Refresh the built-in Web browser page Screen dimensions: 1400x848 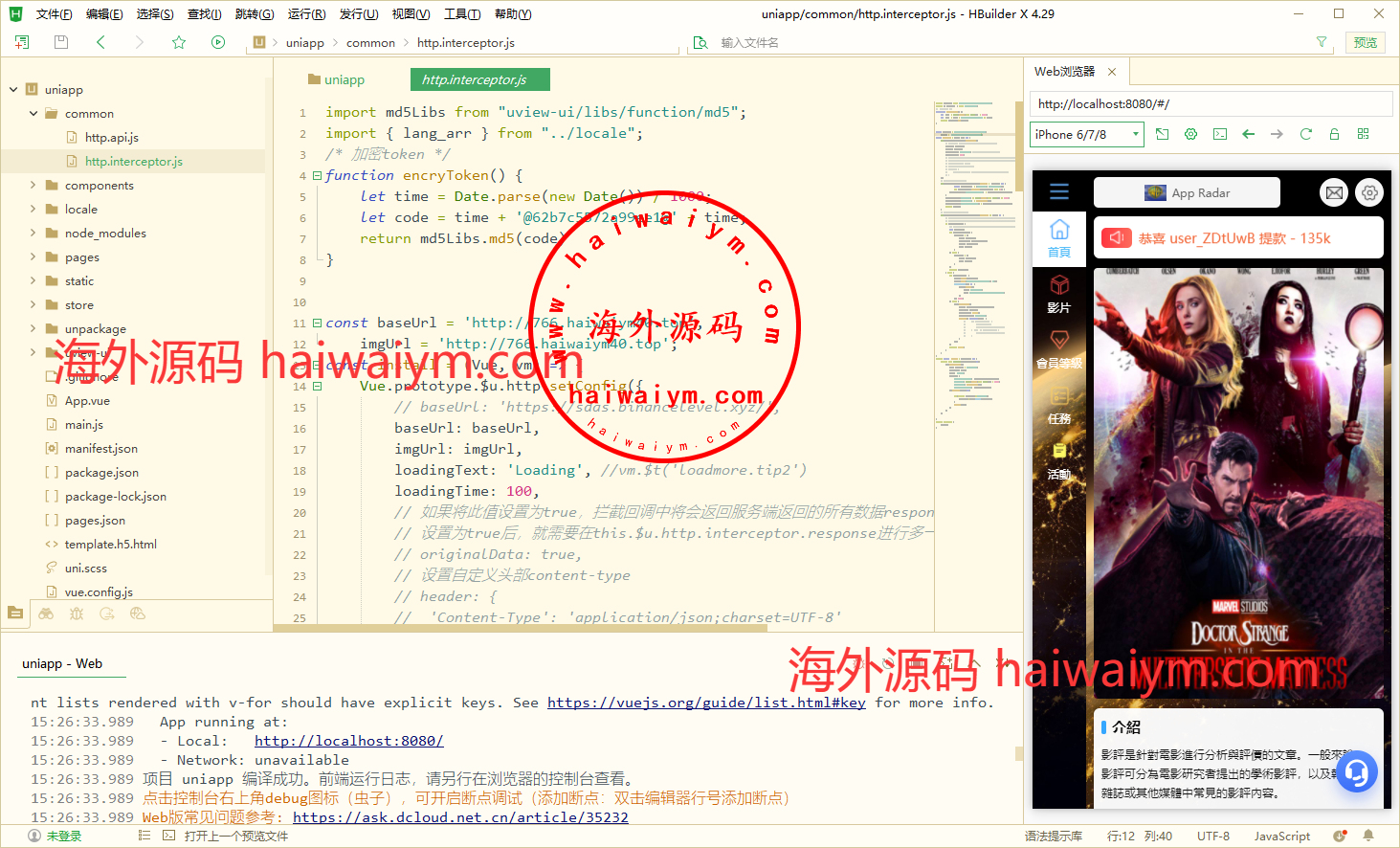click(x=1306, y=134)
